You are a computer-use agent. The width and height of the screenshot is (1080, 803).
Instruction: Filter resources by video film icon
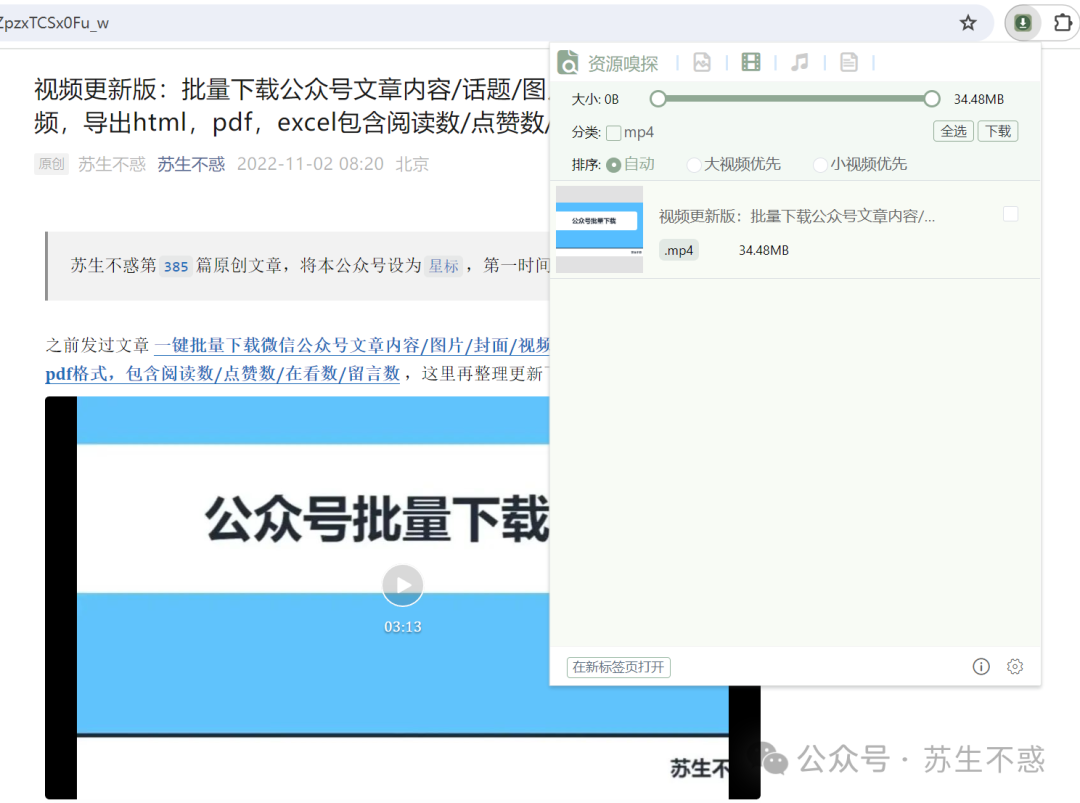[x=751, y=63]
